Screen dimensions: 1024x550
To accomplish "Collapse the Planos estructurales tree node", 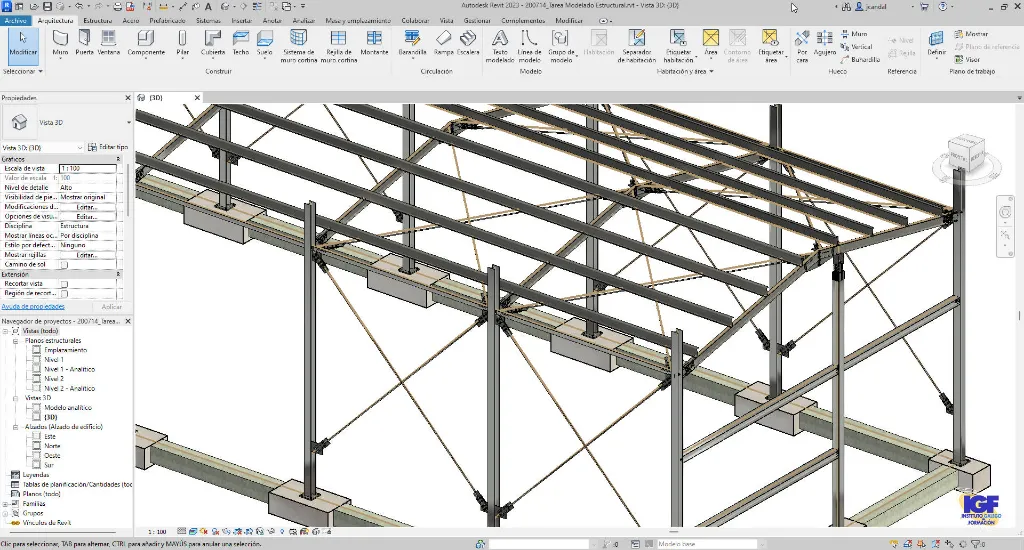I will 16,341.
